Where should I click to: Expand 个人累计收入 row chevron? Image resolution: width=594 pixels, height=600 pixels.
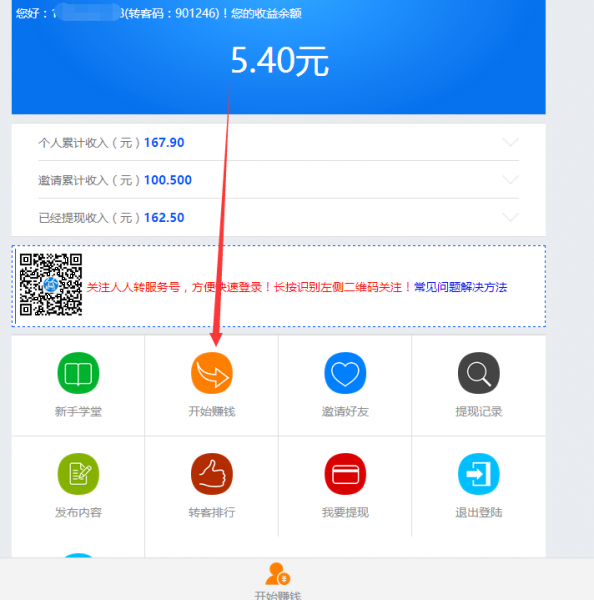click(x=510, y=142)
